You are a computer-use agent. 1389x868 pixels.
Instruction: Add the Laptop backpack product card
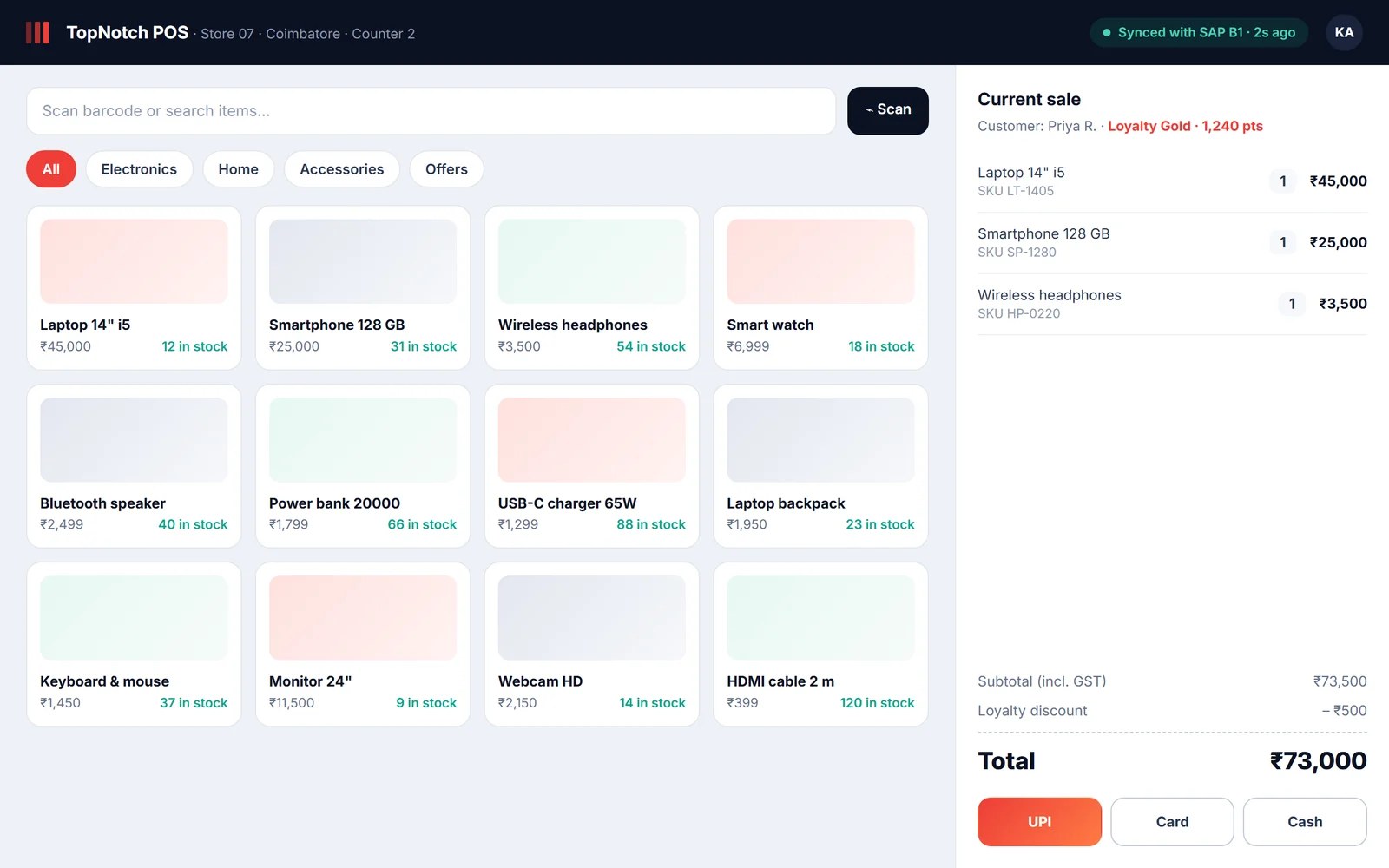(x=820, y=466)
